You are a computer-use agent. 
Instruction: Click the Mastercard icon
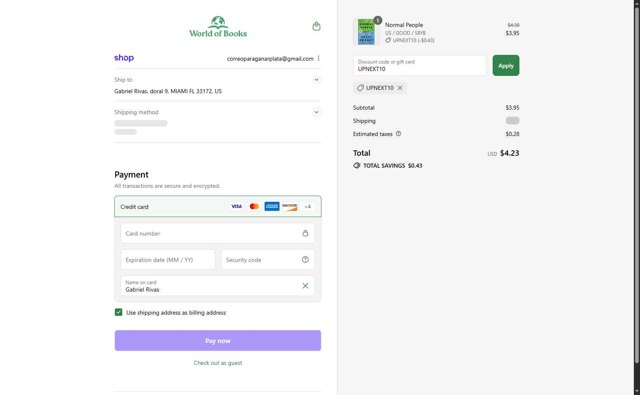click(x=254, y=206)
